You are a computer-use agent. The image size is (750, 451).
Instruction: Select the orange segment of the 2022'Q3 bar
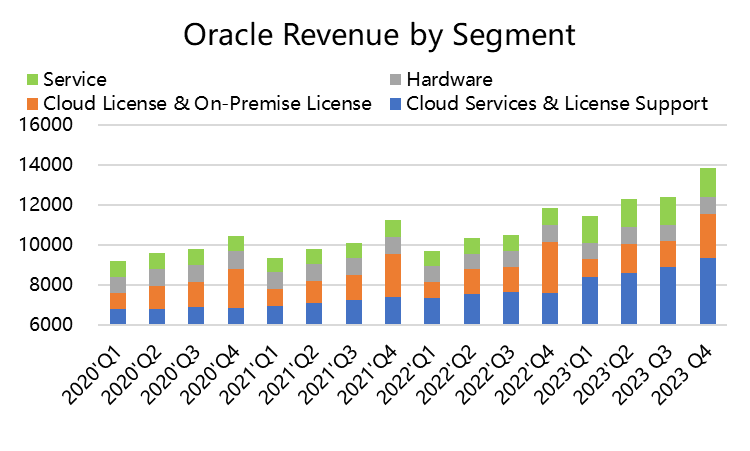point(511,279)
